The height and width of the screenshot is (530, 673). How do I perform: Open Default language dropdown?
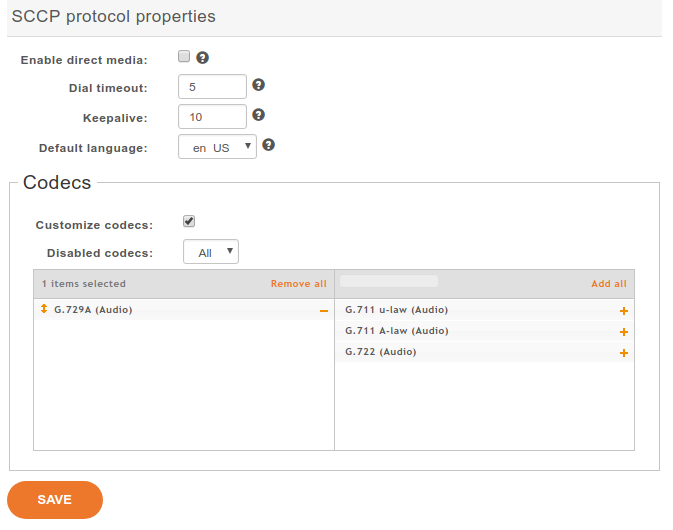[x=218, y=147]
